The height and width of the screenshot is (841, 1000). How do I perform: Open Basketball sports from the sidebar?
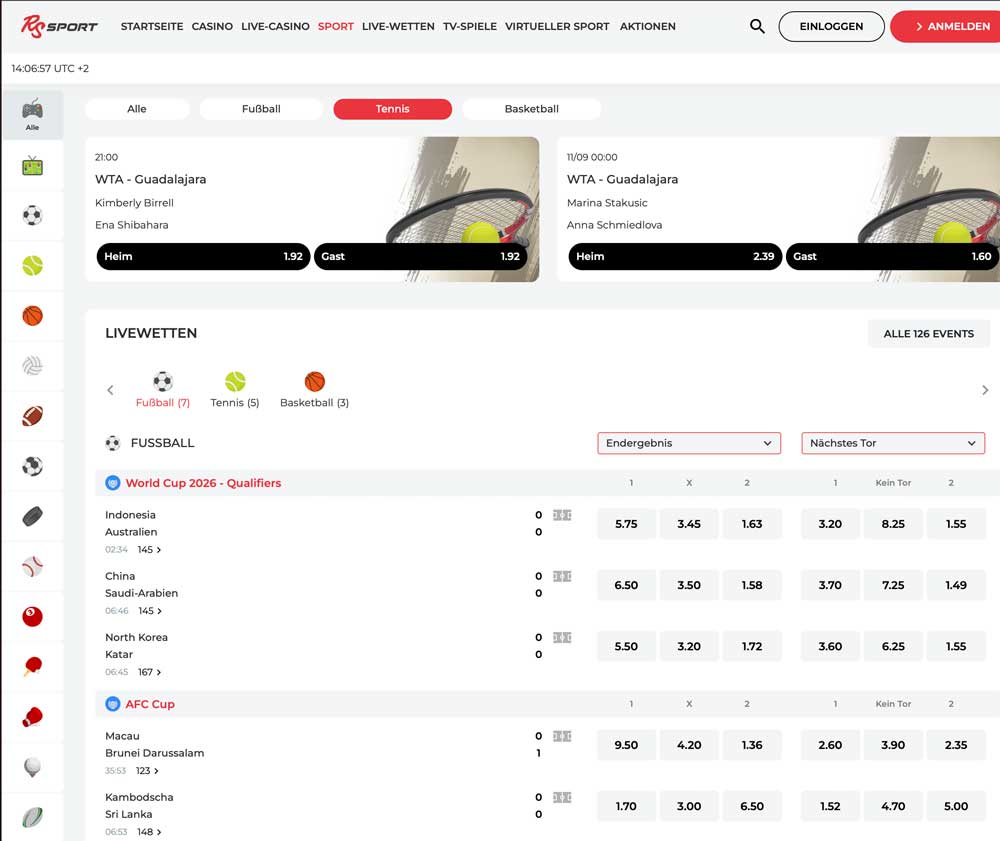33,316
